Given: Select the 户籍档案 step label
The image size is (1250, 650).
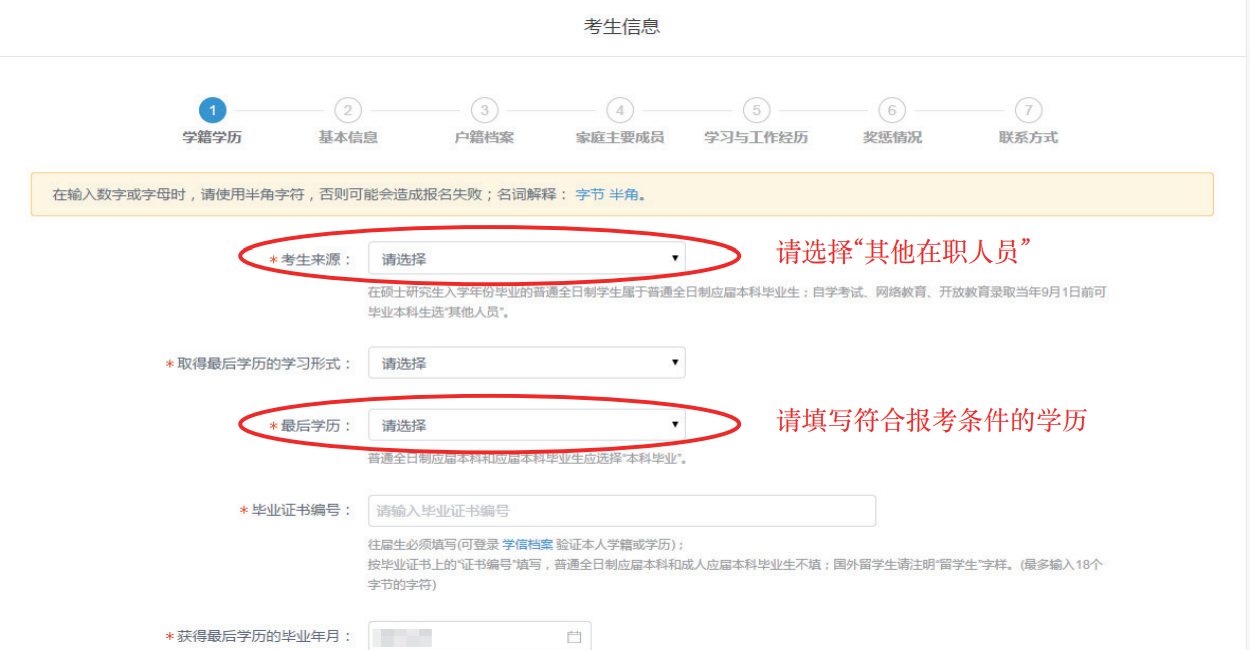Looking at the screenshot, I should point(483,134).
